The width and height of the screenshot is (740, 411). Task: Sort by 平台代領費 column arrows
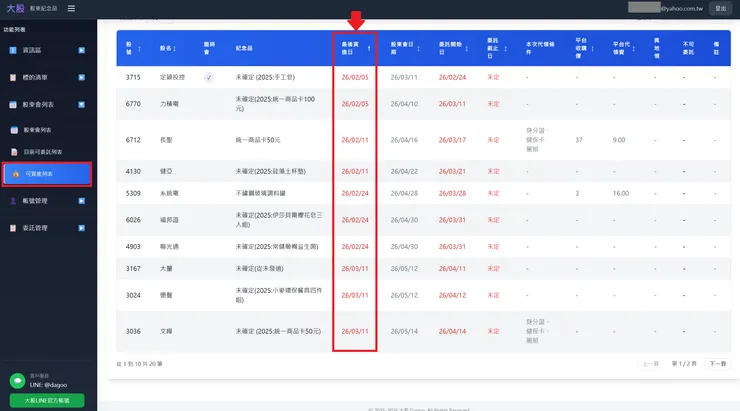click(x=633, y=49)
